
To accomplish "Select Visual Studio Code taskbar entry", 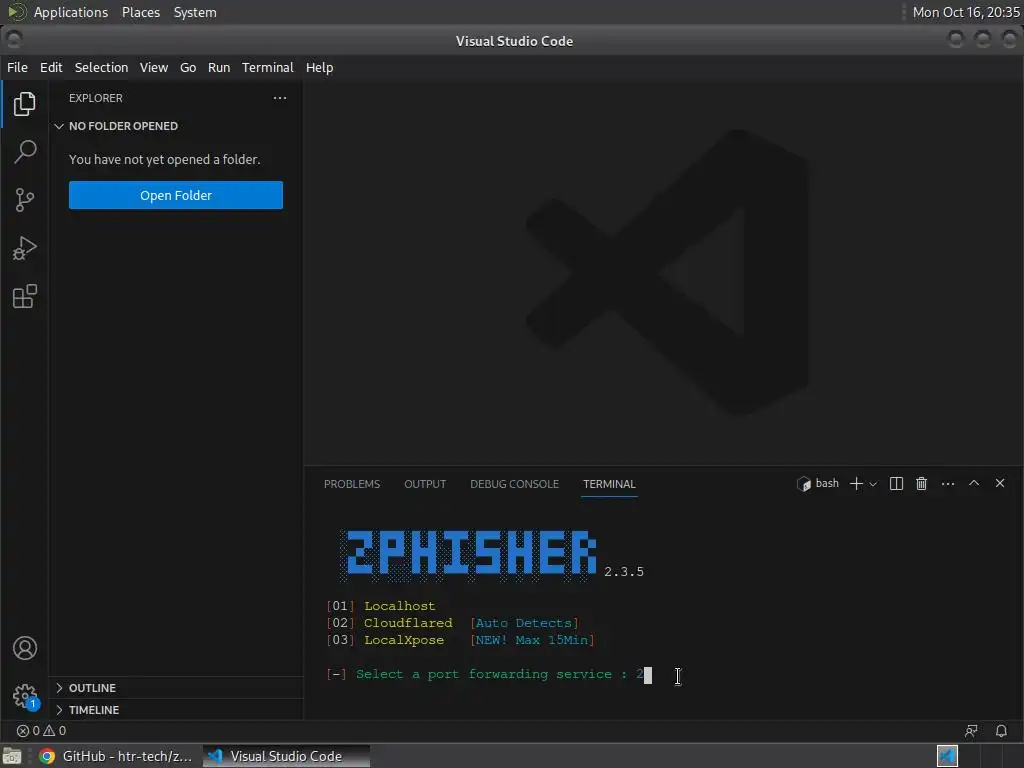I will pos(286,756).
